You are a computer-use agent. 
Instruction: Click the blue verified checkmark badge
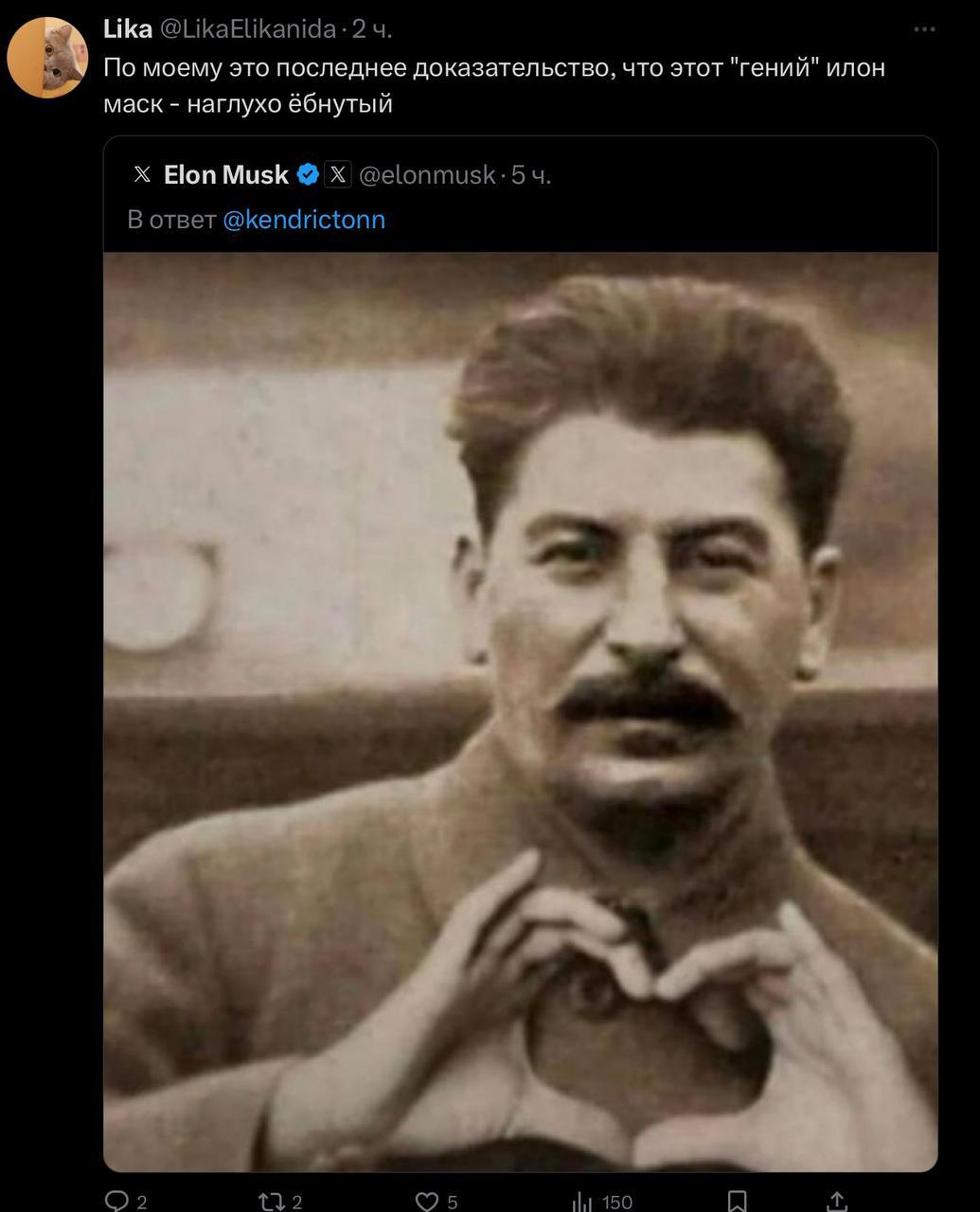(308, 174)
